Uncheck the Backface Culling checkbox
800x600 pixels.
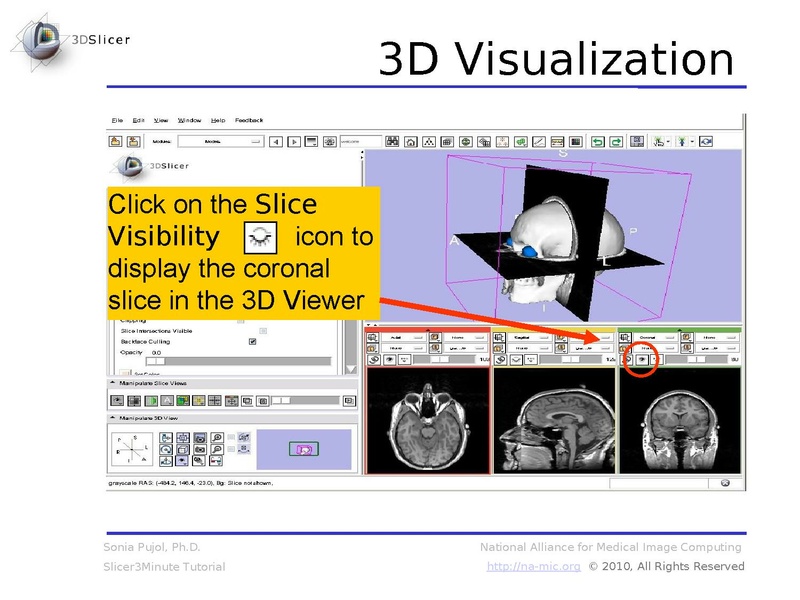(x=251, y=342)
